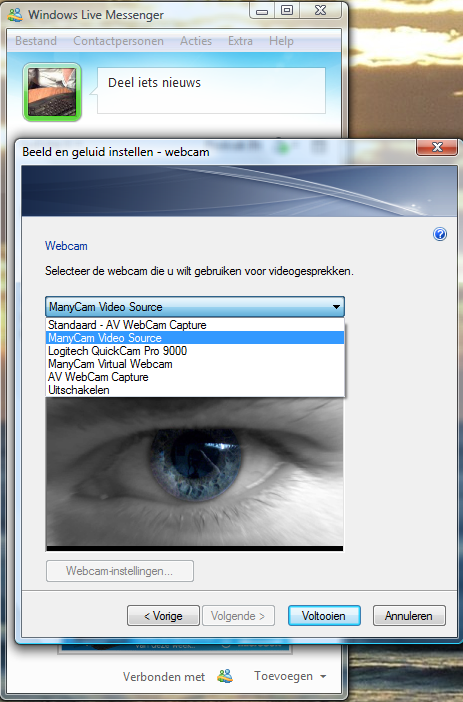Open the Bestand menu
Screen dimensions: 463x702
[x=36, y=41]
